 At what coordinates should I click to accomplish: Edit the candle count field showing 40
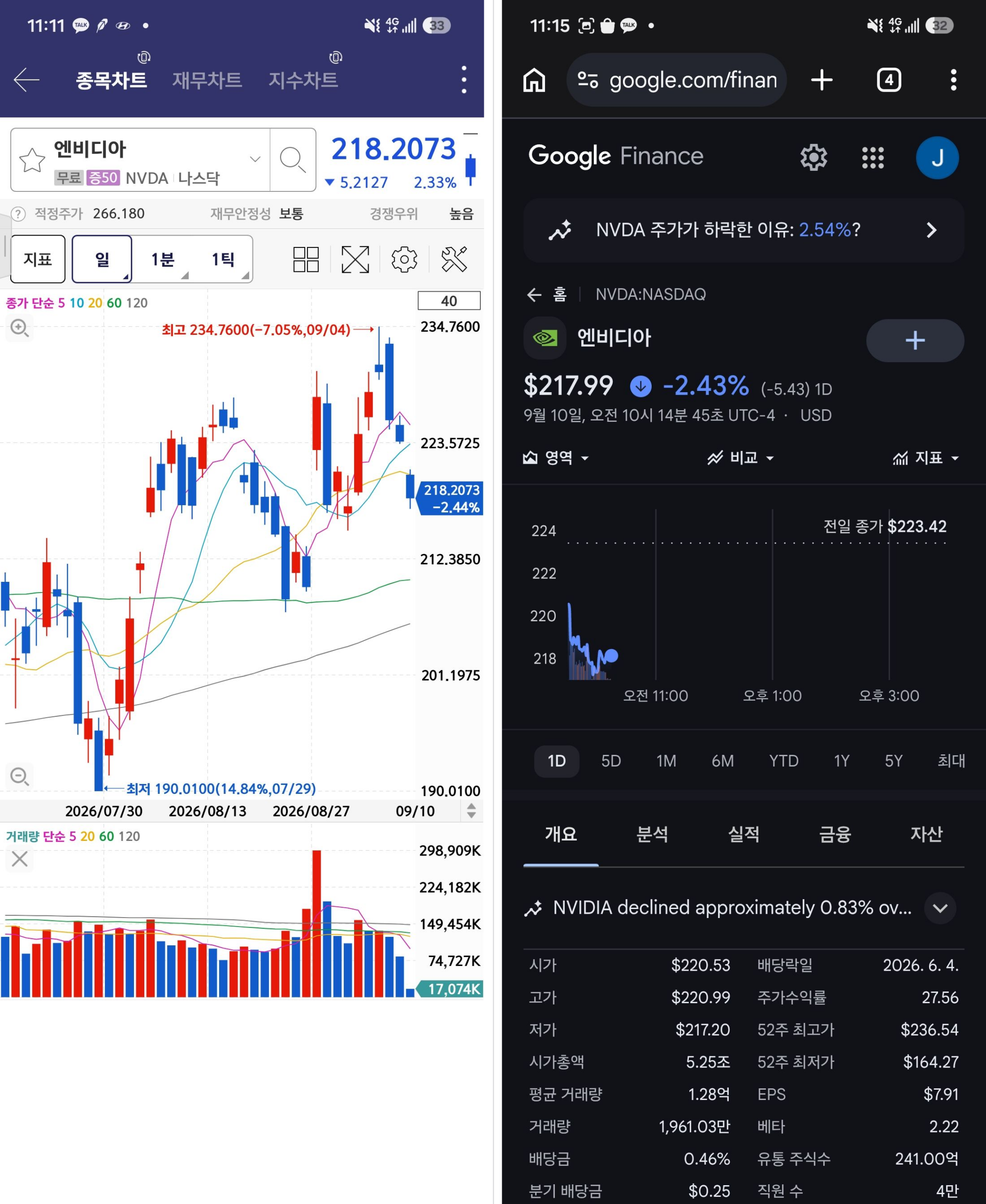click(x=449, y=301)
